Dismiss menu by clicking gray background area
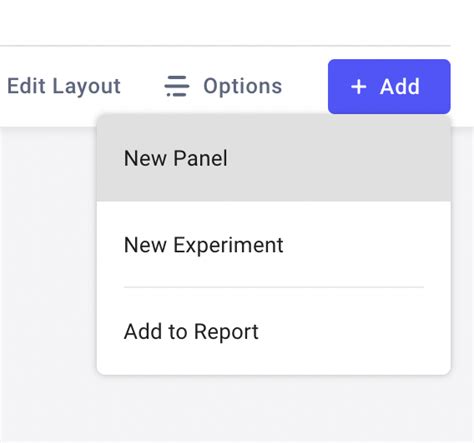 click(48, 267)
